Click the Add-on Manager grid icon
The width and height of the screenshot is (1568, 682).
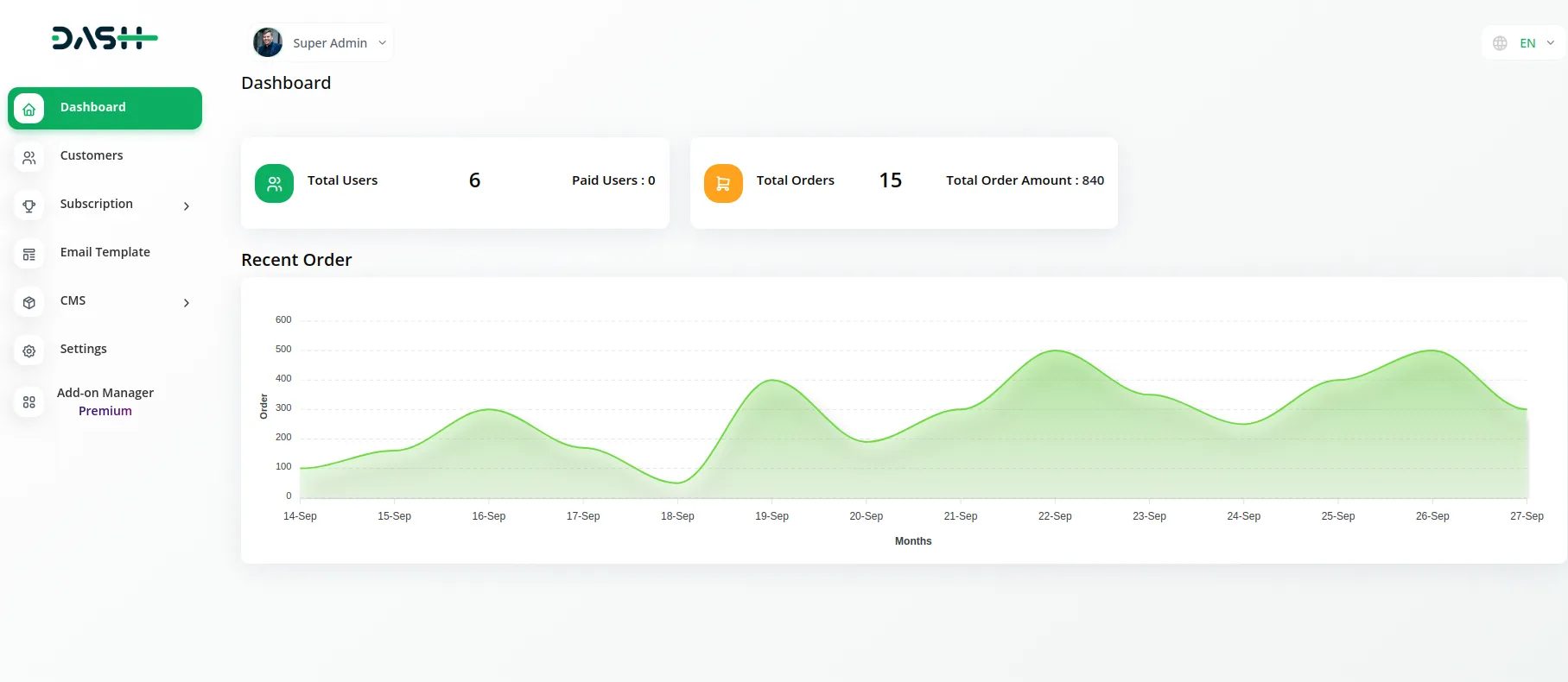point(29,402)
